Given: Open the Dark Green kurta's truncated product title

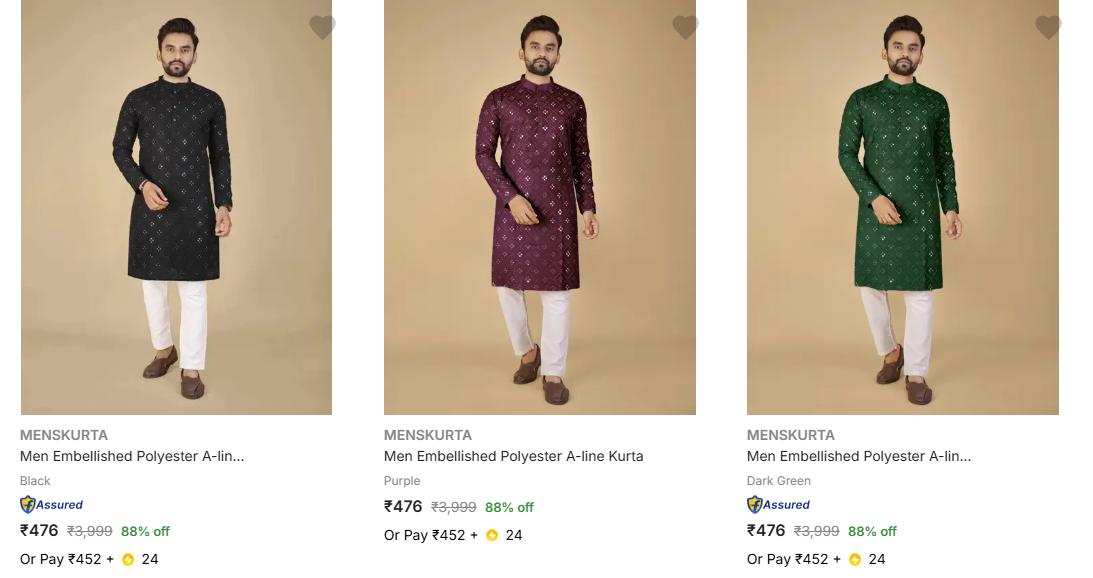Looking at the screenshot, I should [x=859, y=456].
